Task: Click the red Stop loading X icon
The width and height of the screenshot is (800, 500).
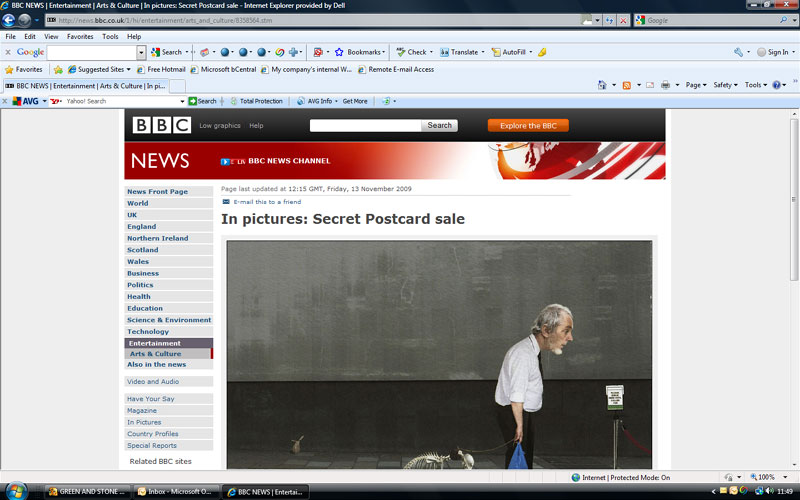Action: click(623, 20)
